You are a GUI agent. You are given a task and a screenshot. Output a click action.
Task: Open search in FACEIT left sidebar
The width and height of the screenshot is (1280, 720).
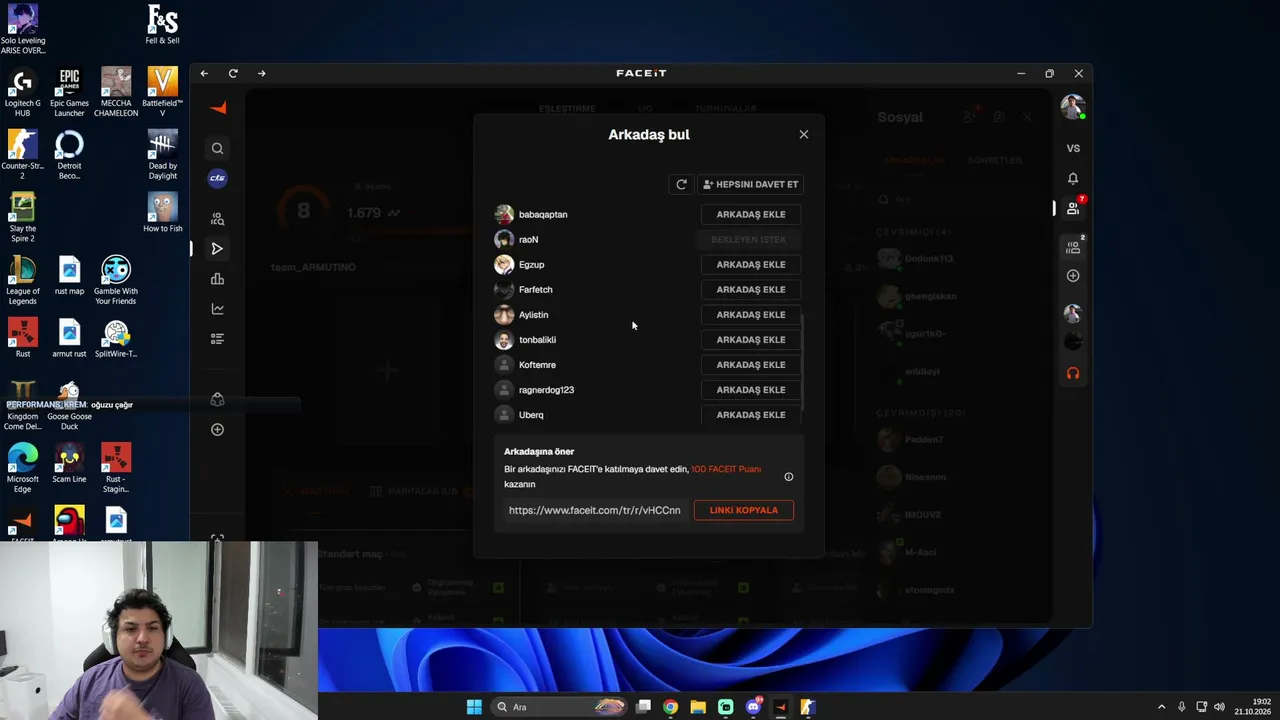pos(217,148)
